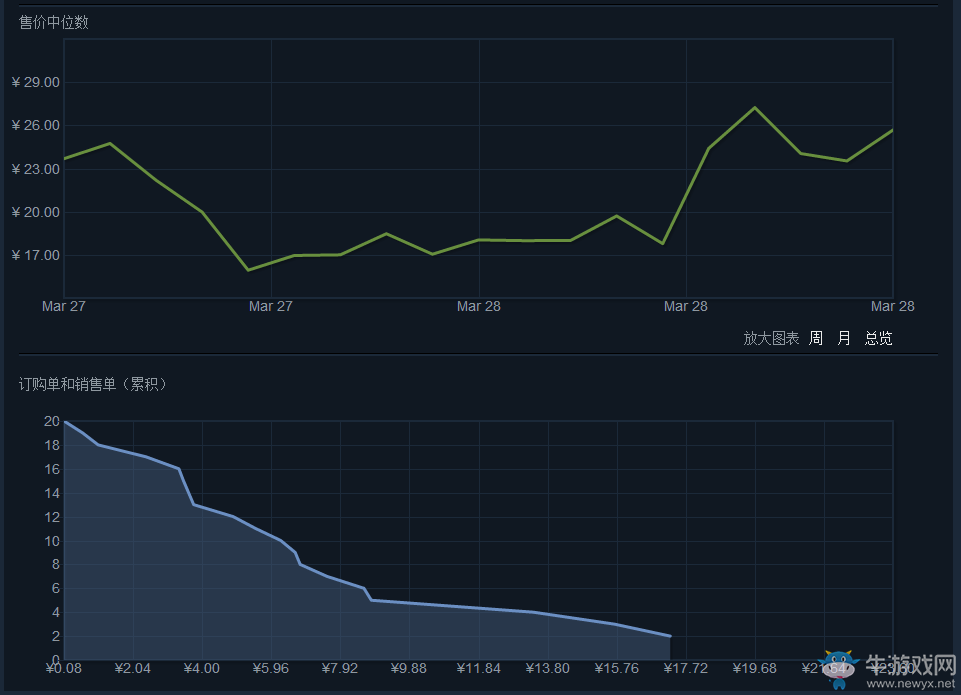Select the lowest dip on the green price line
Image resolution: width=961 pixels, height=695 pixels.
pyautogui.click(x=248, y=270)
